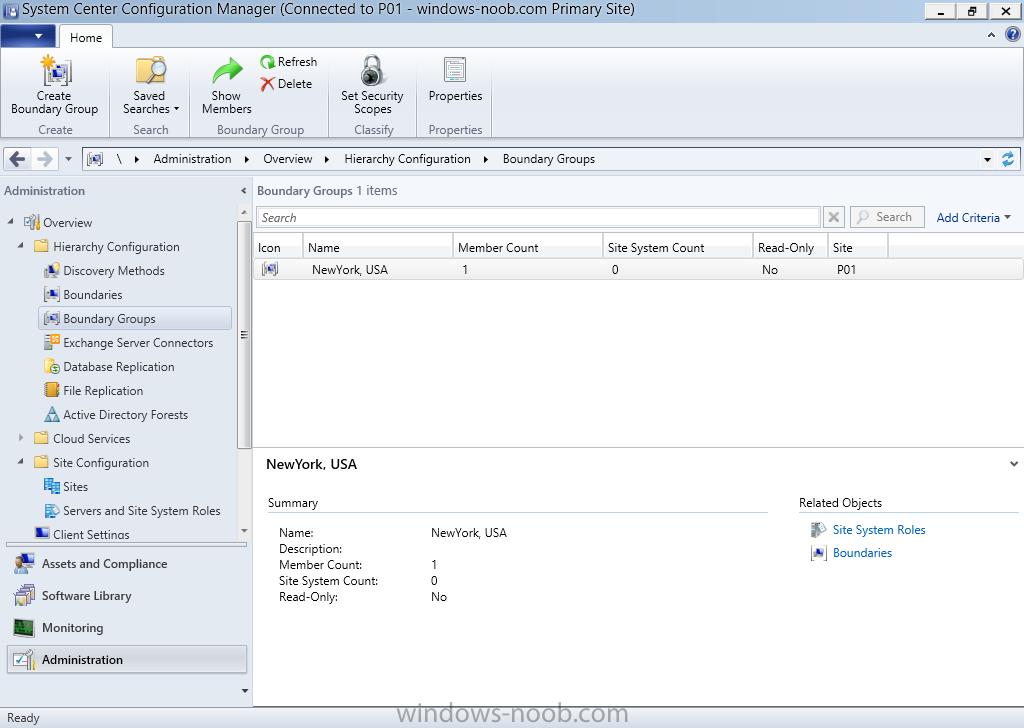
Task: Switch to Administration workspace
Action: 127,659
